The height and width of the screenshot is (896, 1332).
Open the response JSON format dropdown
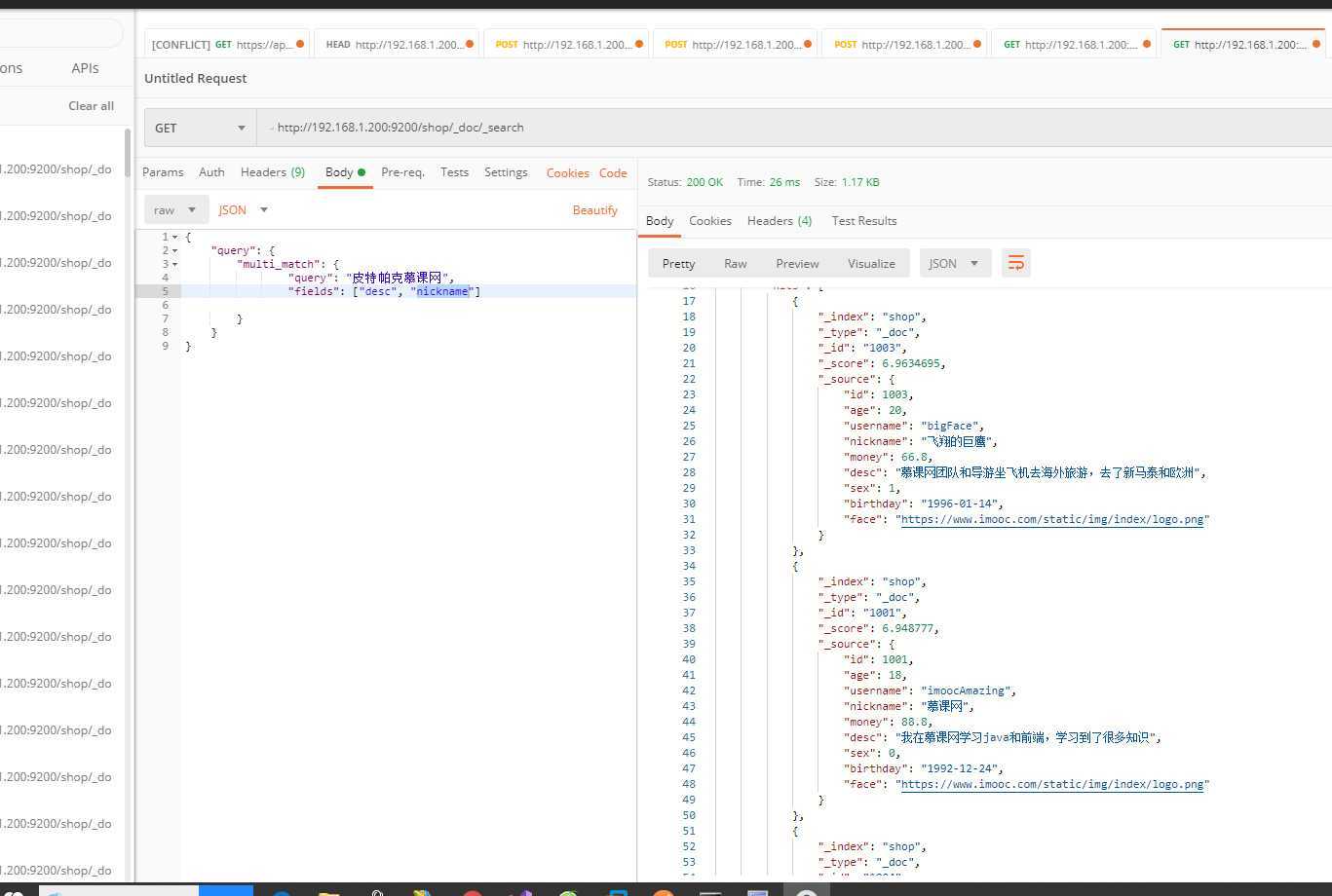[955, 263]
